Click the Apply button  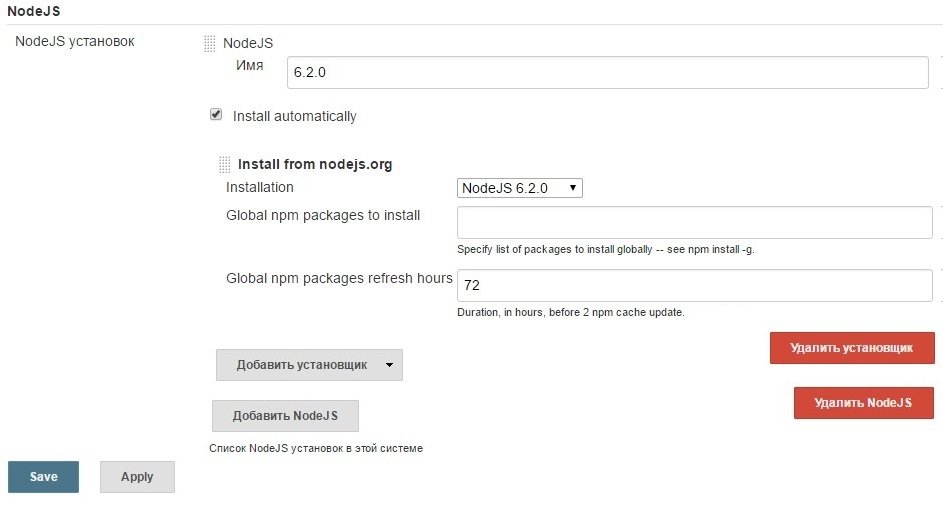(137, 477)
